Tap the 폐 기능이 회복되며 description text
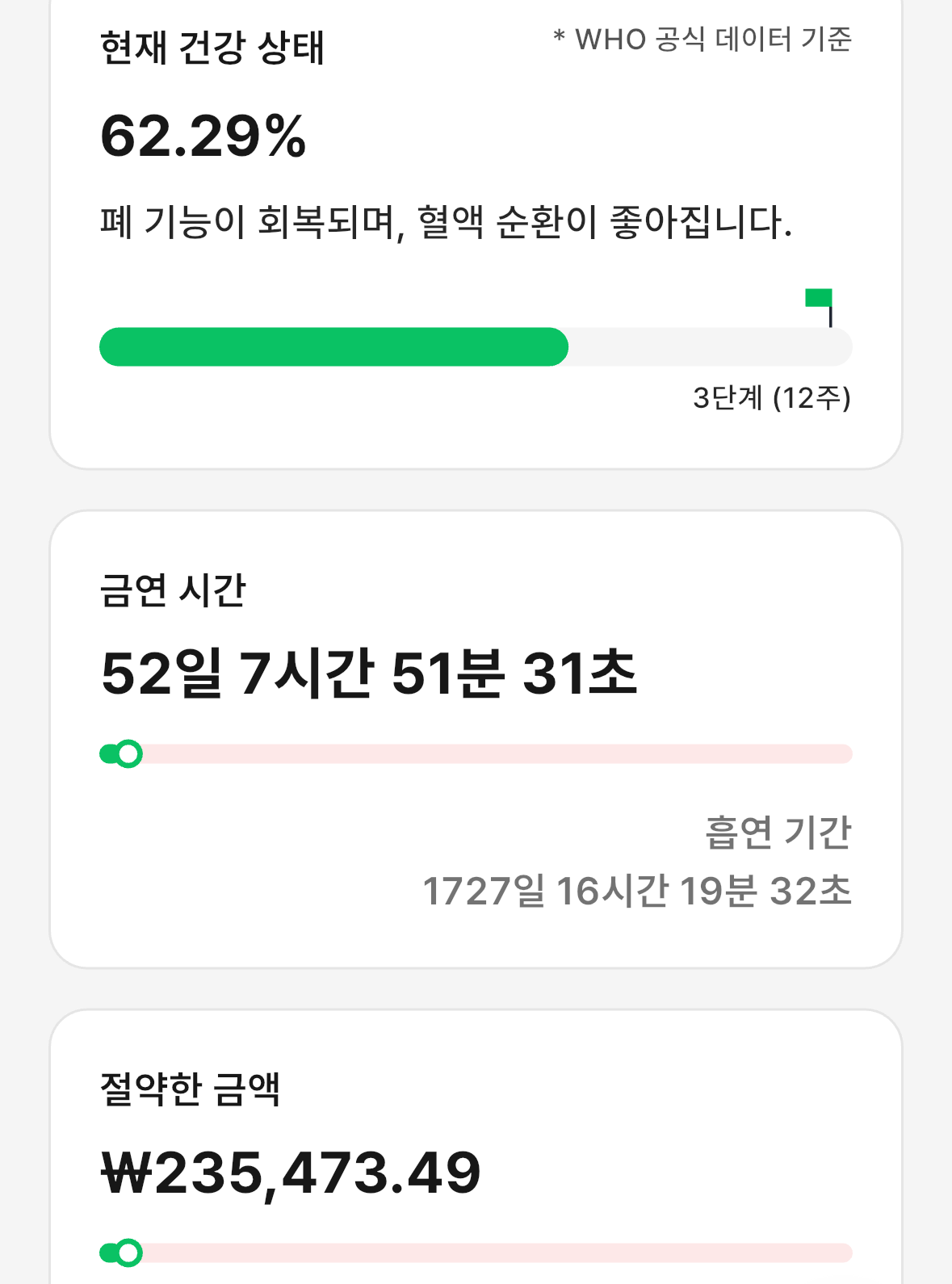The image size is (952, 1284). pyautogui.click(x=446, y=222)
